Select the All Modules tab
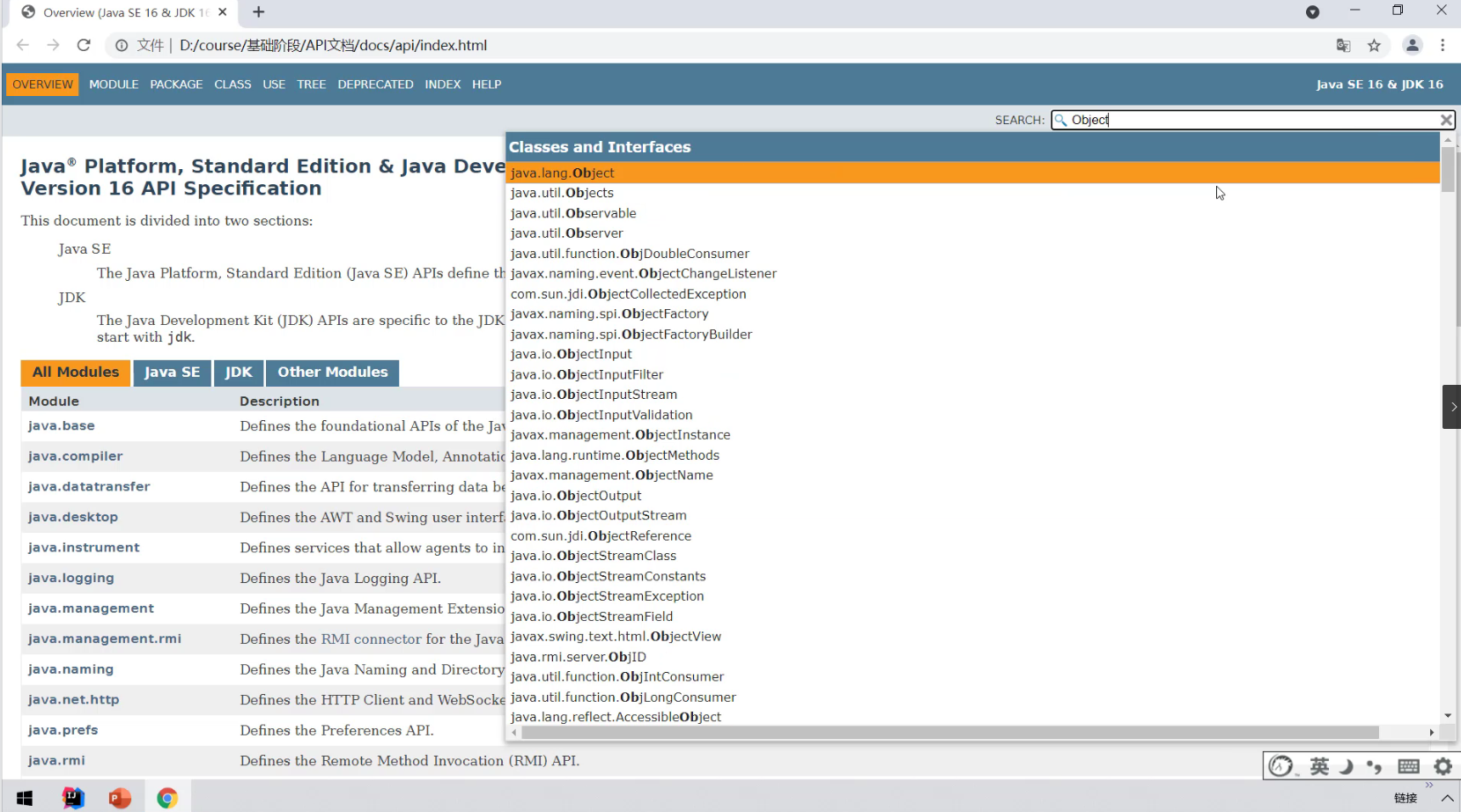Viewport: 1461px width, 812px height. tap(76, 373)
